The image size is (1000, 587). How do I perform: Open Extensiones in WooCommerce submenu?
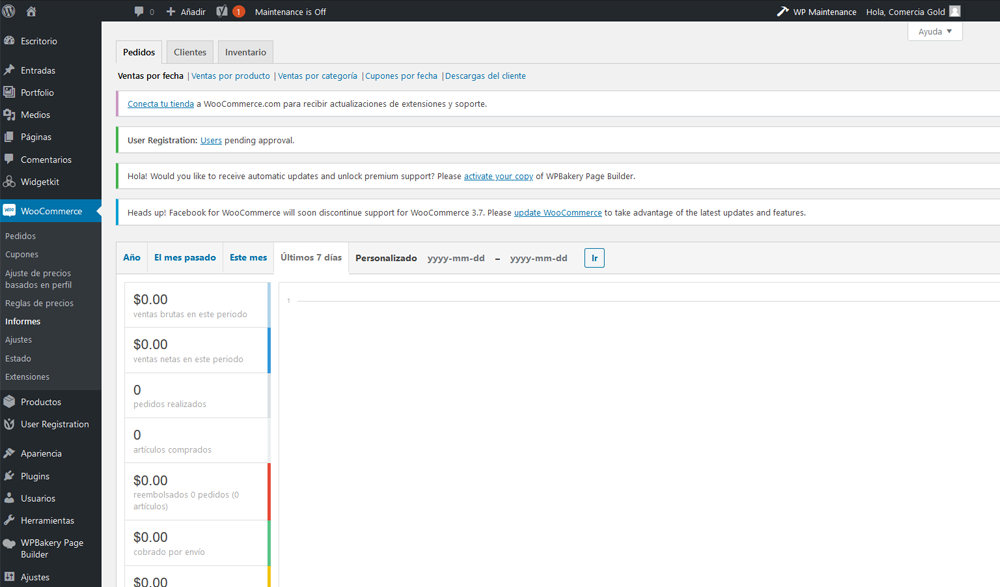(x=27, y=377)
